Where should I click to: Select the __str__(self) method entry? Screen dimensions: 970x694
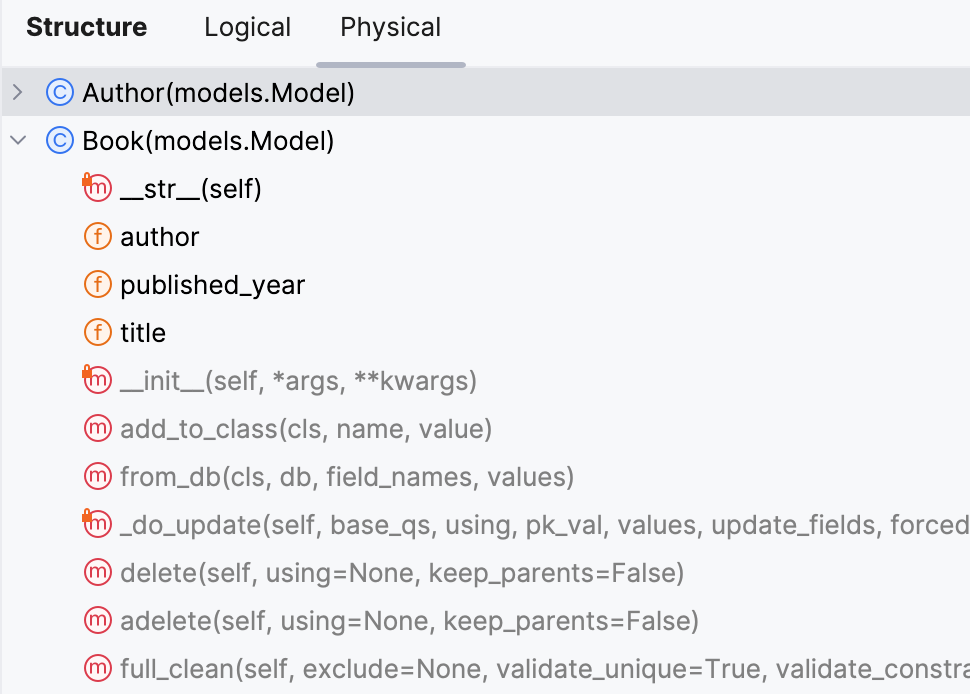[x=190, y=188]
